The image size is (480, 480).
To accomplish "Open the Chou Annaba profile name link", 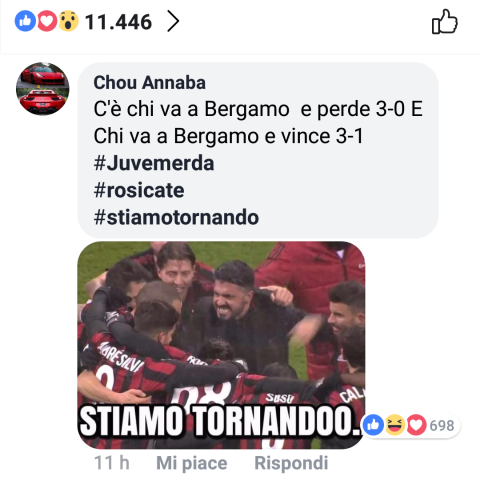I will [x=149, y=82].
